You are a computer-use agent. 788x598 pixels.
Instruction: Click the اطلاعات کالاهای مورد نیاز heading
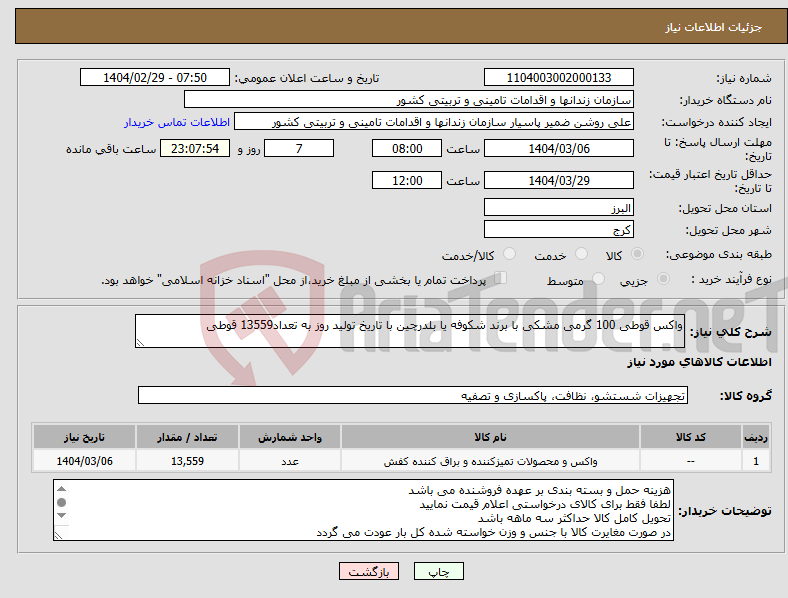point(699,362)
